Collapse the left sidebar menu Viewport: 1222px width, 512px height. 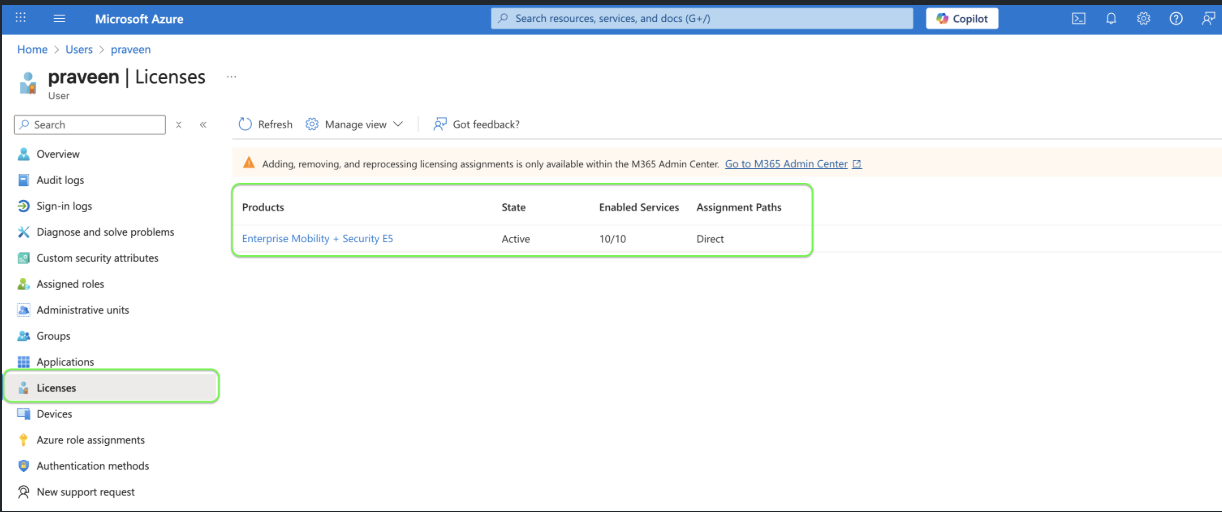(203, 125)
